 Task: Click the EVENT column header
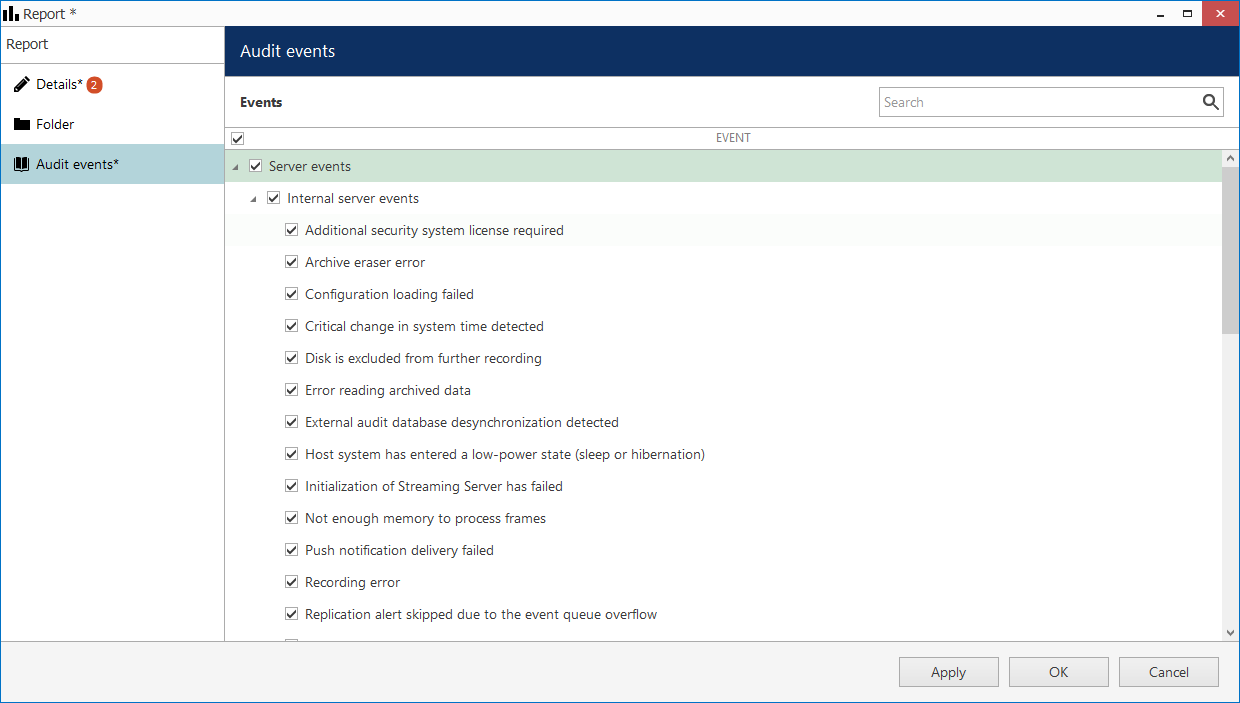(733, 138)
